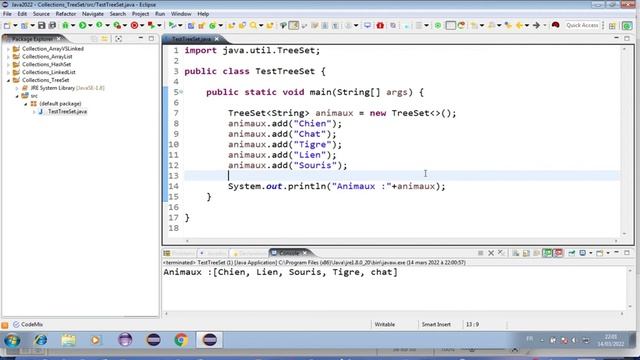
Task: Open the Search toolbar dropdown arrow
Action: 261,26
